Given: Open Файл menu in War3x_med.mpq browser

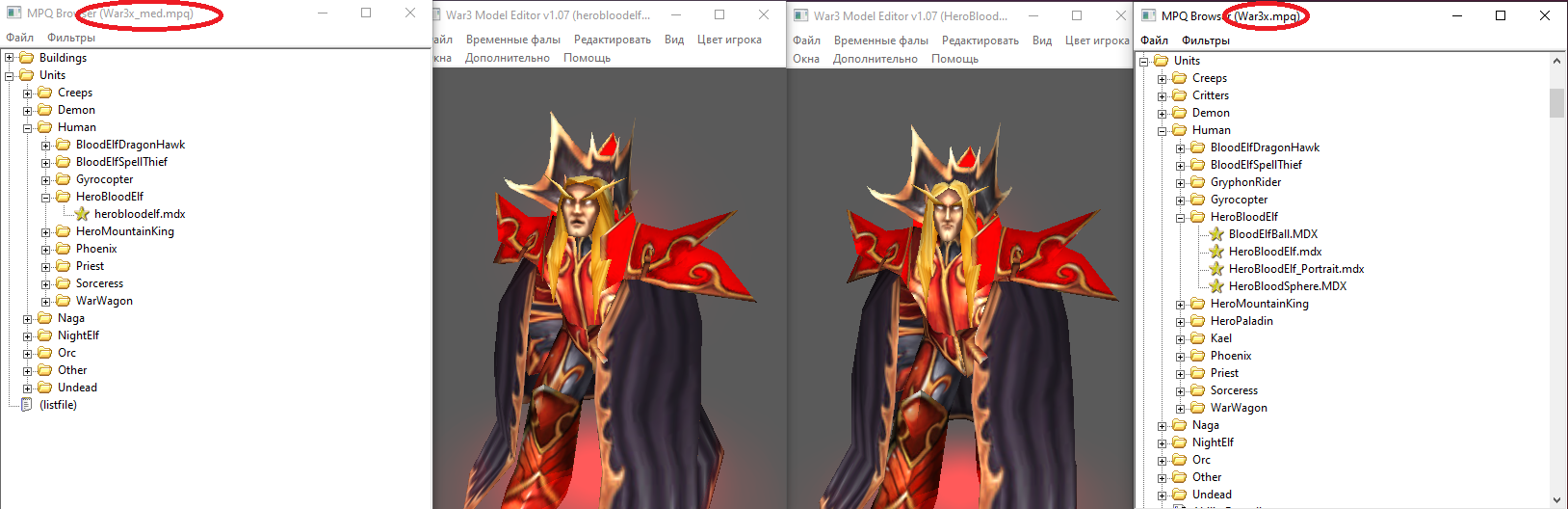Looking at the screenshot, I should point(20,38).
